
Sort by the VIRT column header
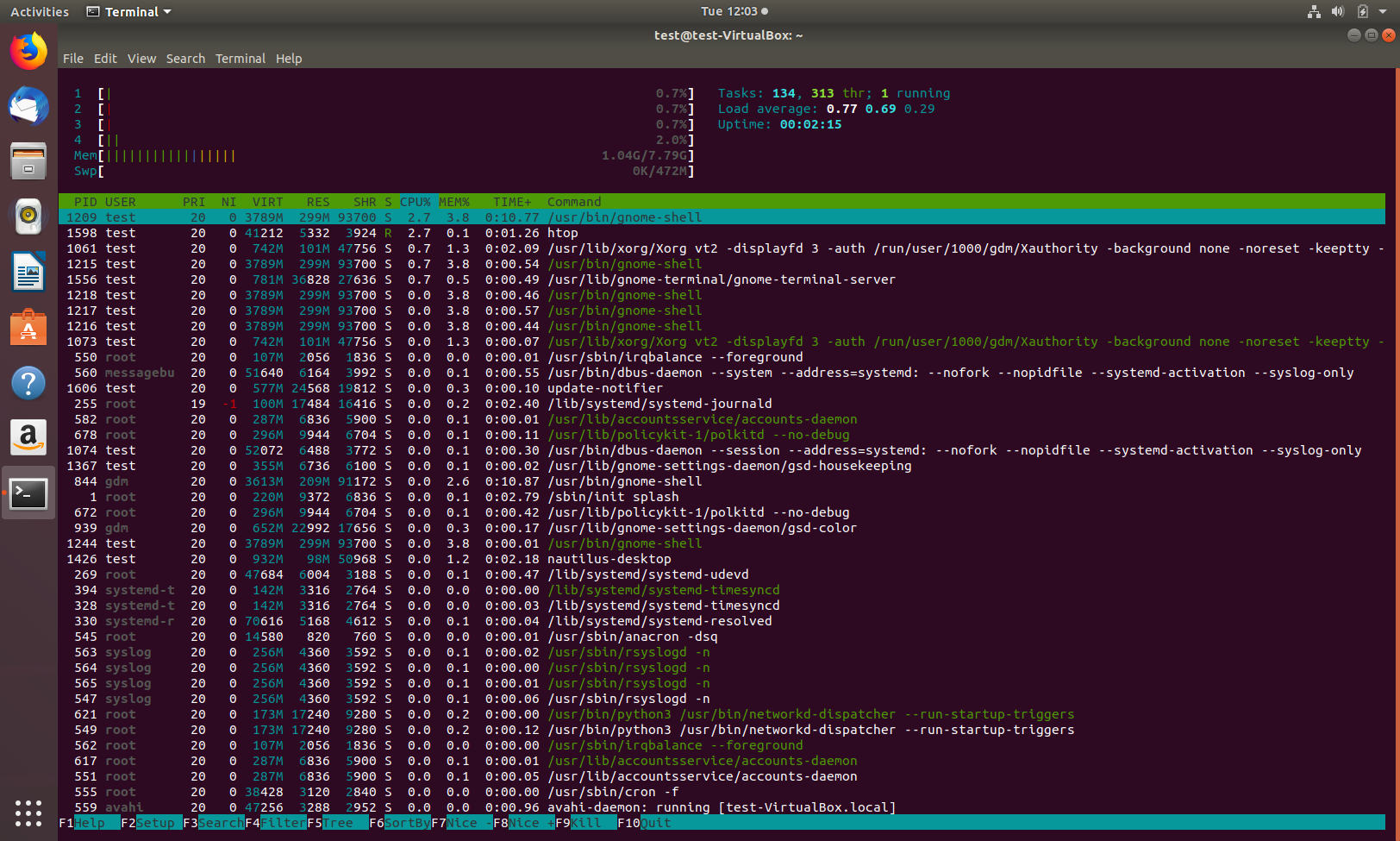click(267, 202)
